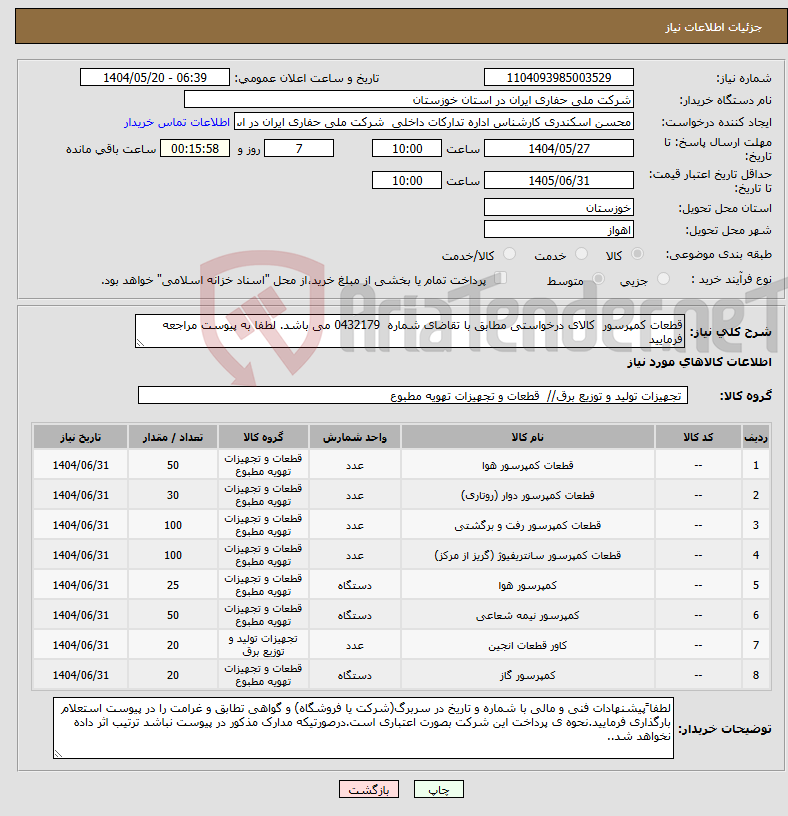Screen dimensions: 788x816
Task: Click row item کاور قطعات انجین
Action: [528, 646]
